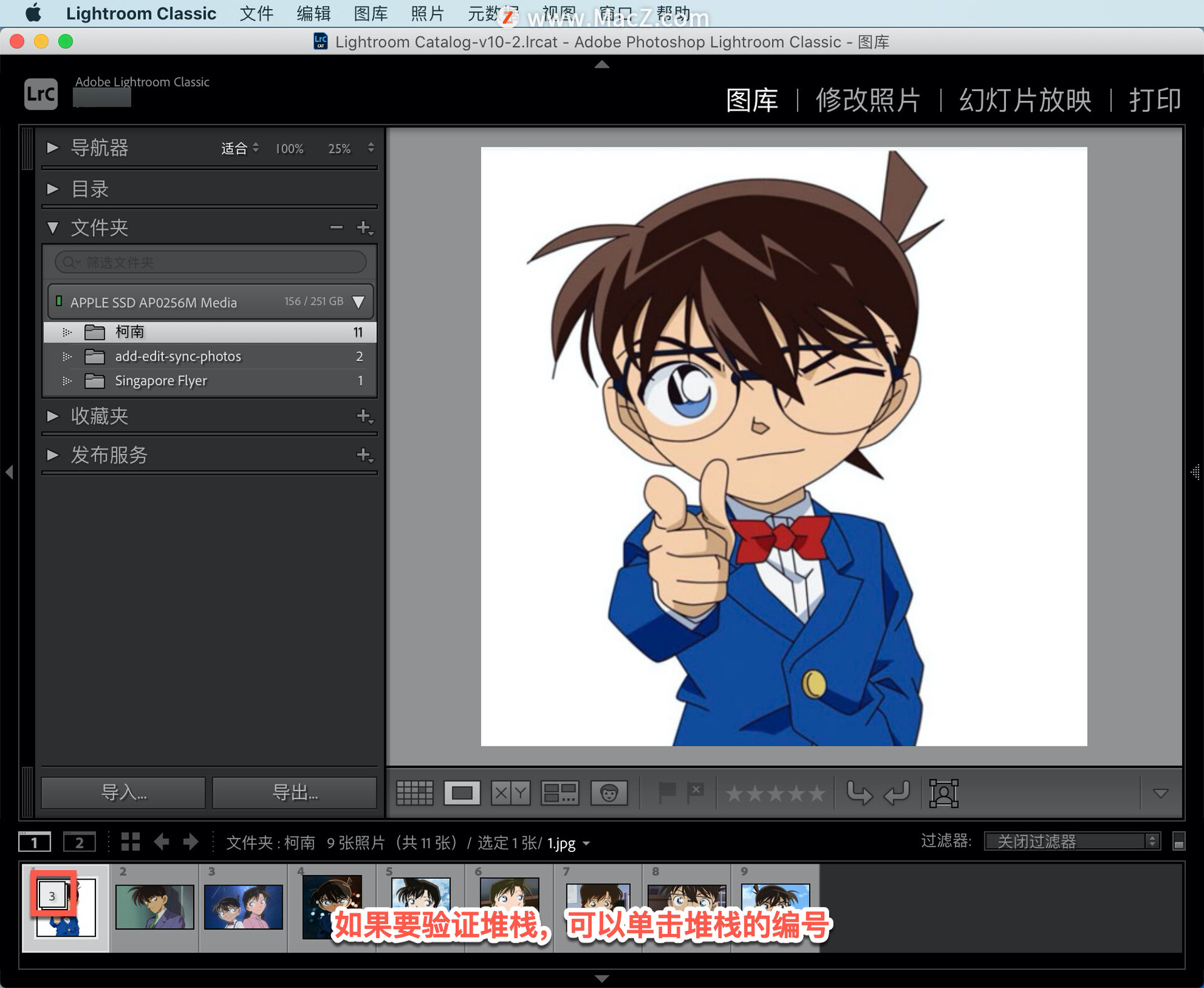Show right panel group handle

pyautogui.click(x=1195, y=472)
